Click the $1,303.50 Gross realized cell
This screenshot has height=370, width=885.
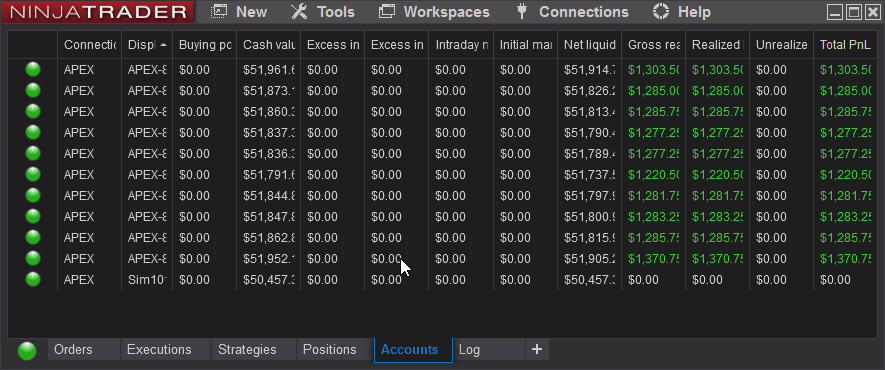(x=654, y=70)
